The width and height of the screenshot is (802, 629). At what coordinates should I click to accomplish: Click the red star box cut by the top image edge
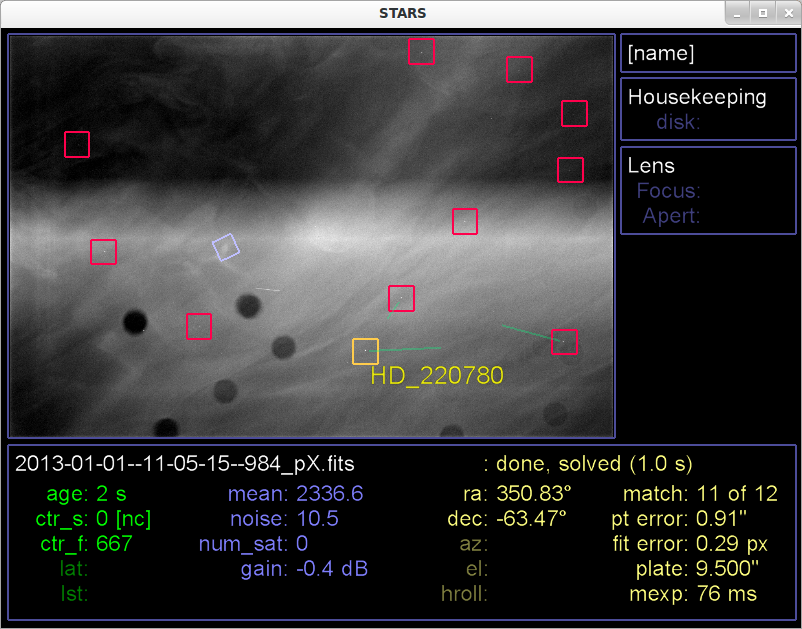coord(421,51)
